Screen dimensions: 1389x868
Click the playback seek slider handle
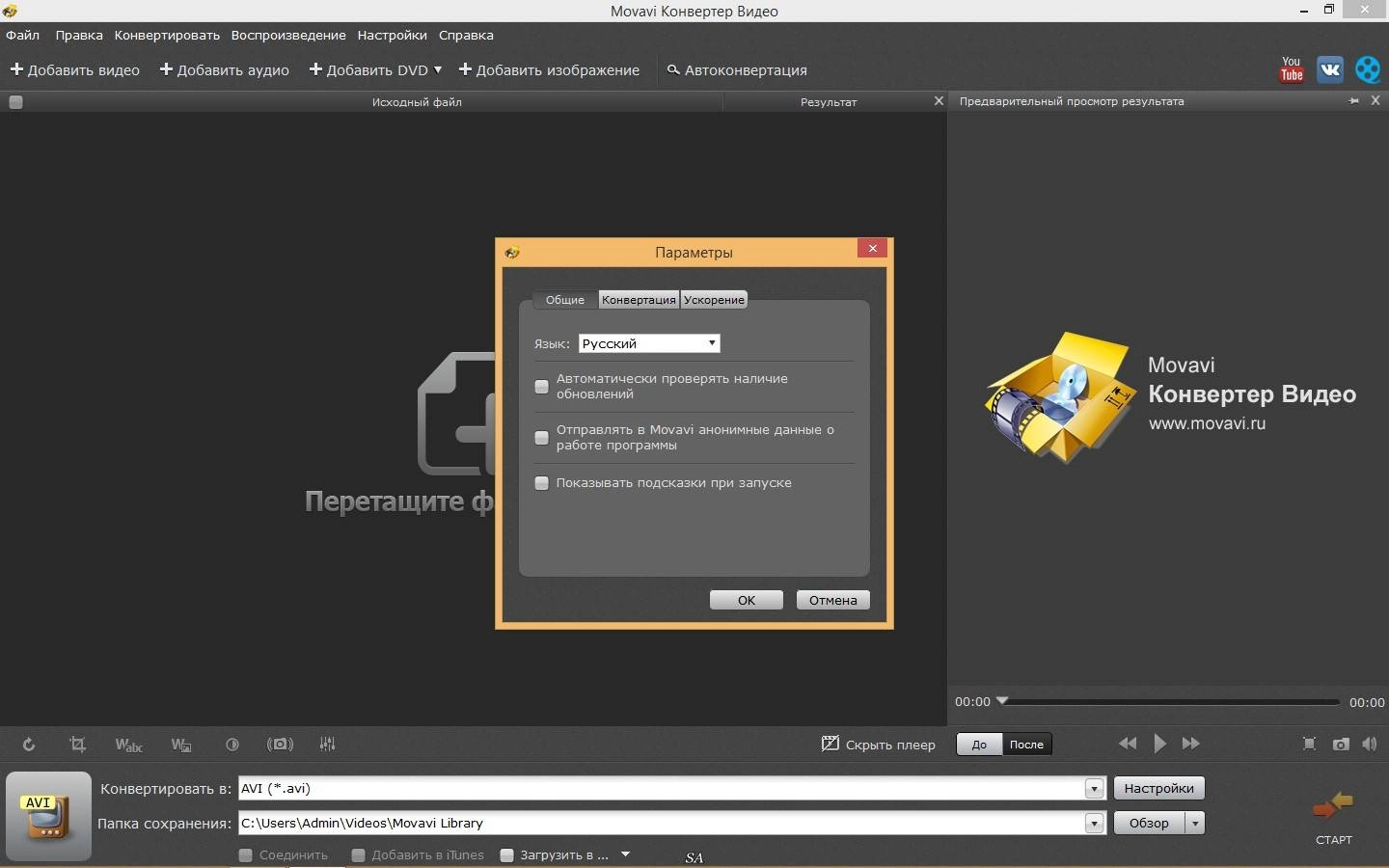(x=1002, y=701)
